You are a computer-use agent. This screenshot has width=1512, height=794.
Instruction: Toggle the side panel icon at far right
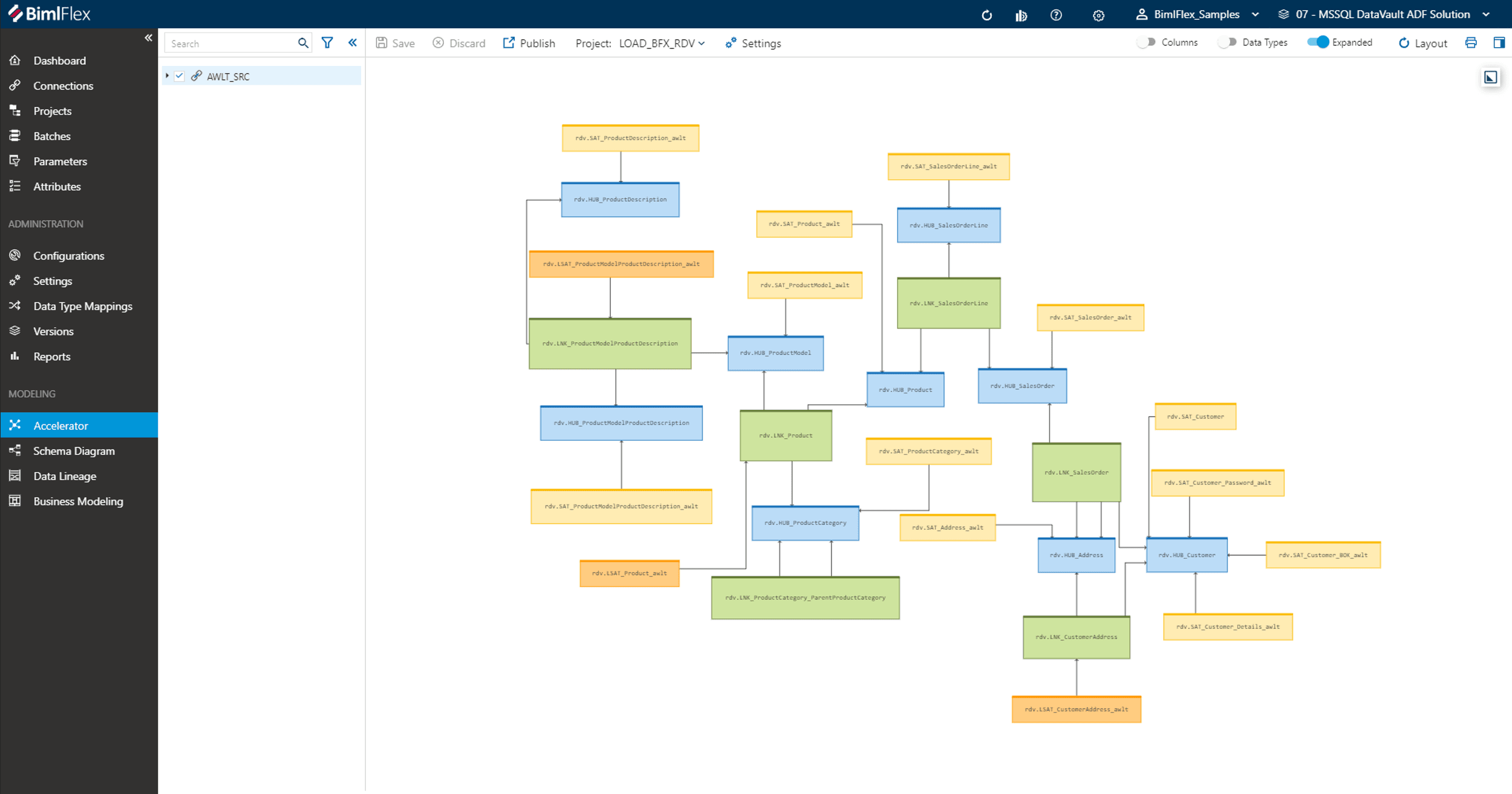1499,43
